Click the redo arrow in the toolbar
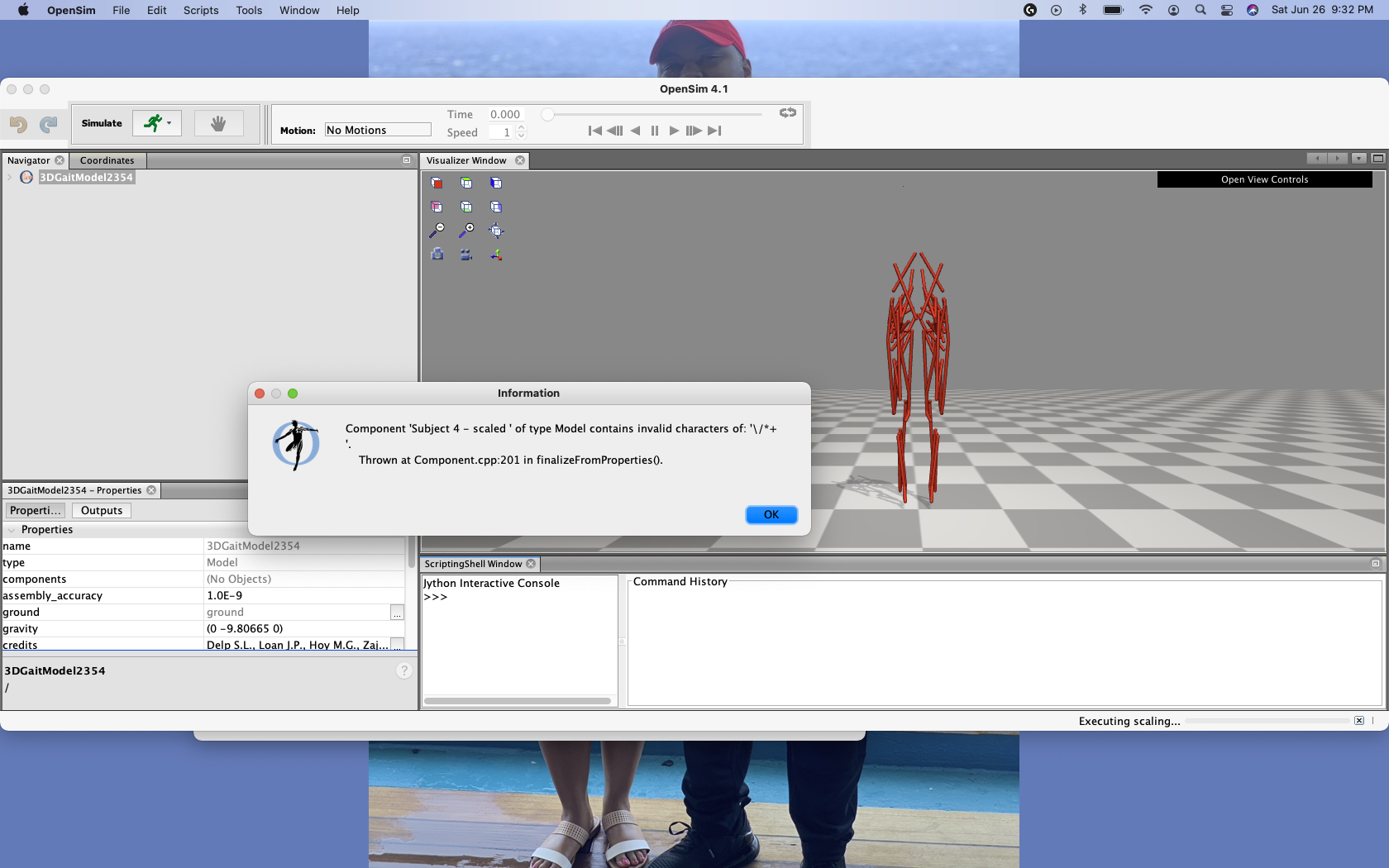1389x868 pixels. 49,124
